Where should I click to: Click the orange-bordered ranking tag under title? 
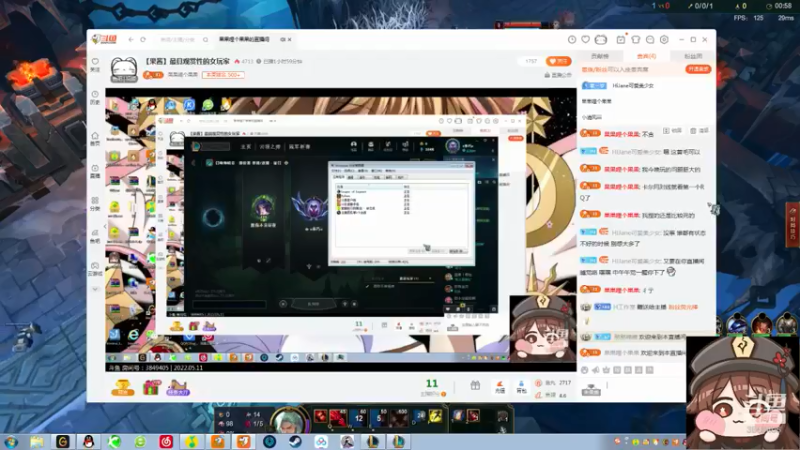point(223,74)
